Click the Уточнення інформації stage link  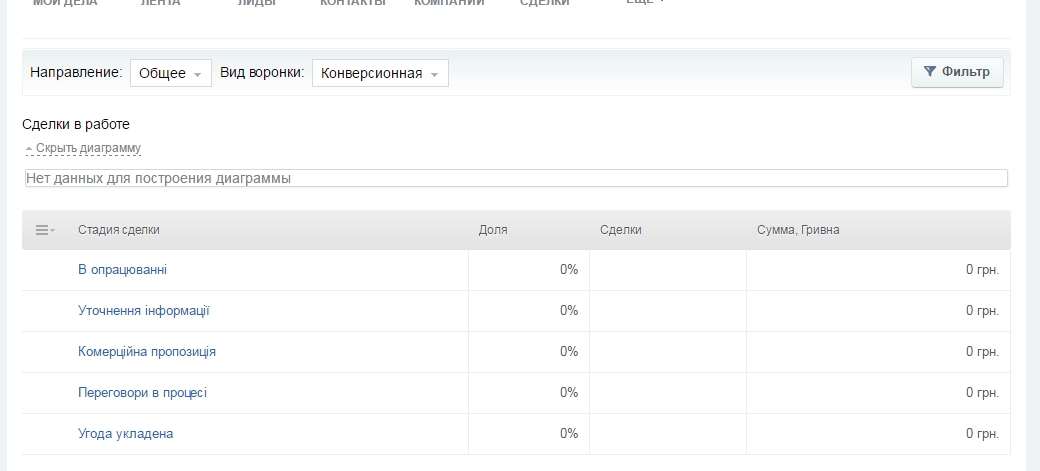point(143,310)
